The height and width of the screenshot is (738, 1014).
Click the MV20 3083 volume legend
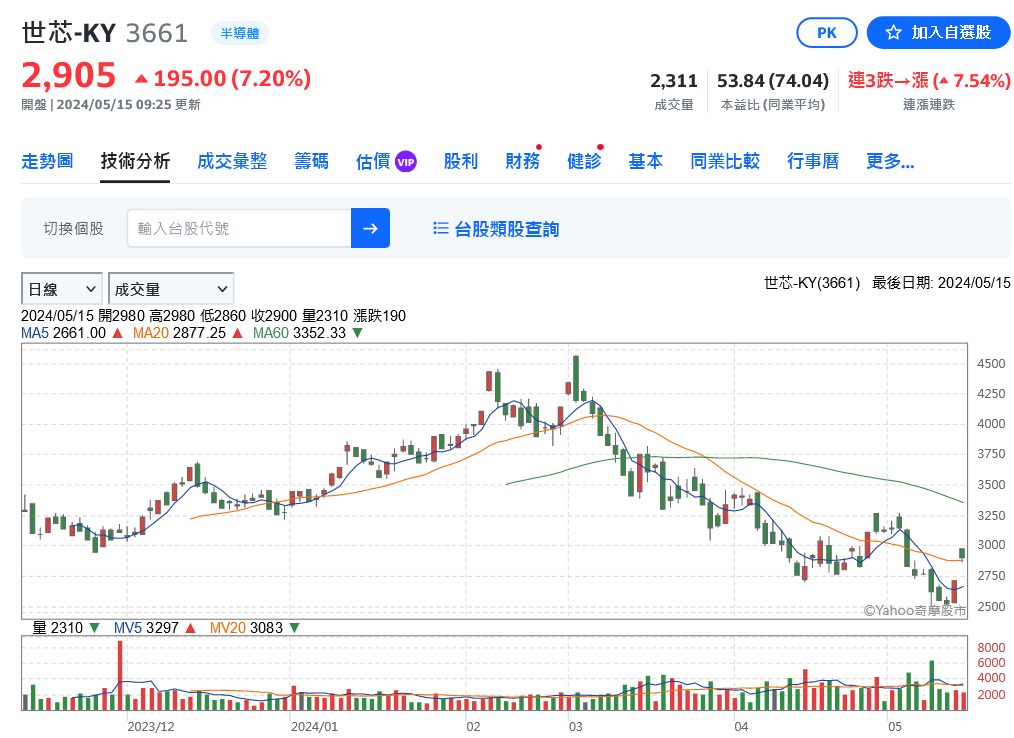246,627
